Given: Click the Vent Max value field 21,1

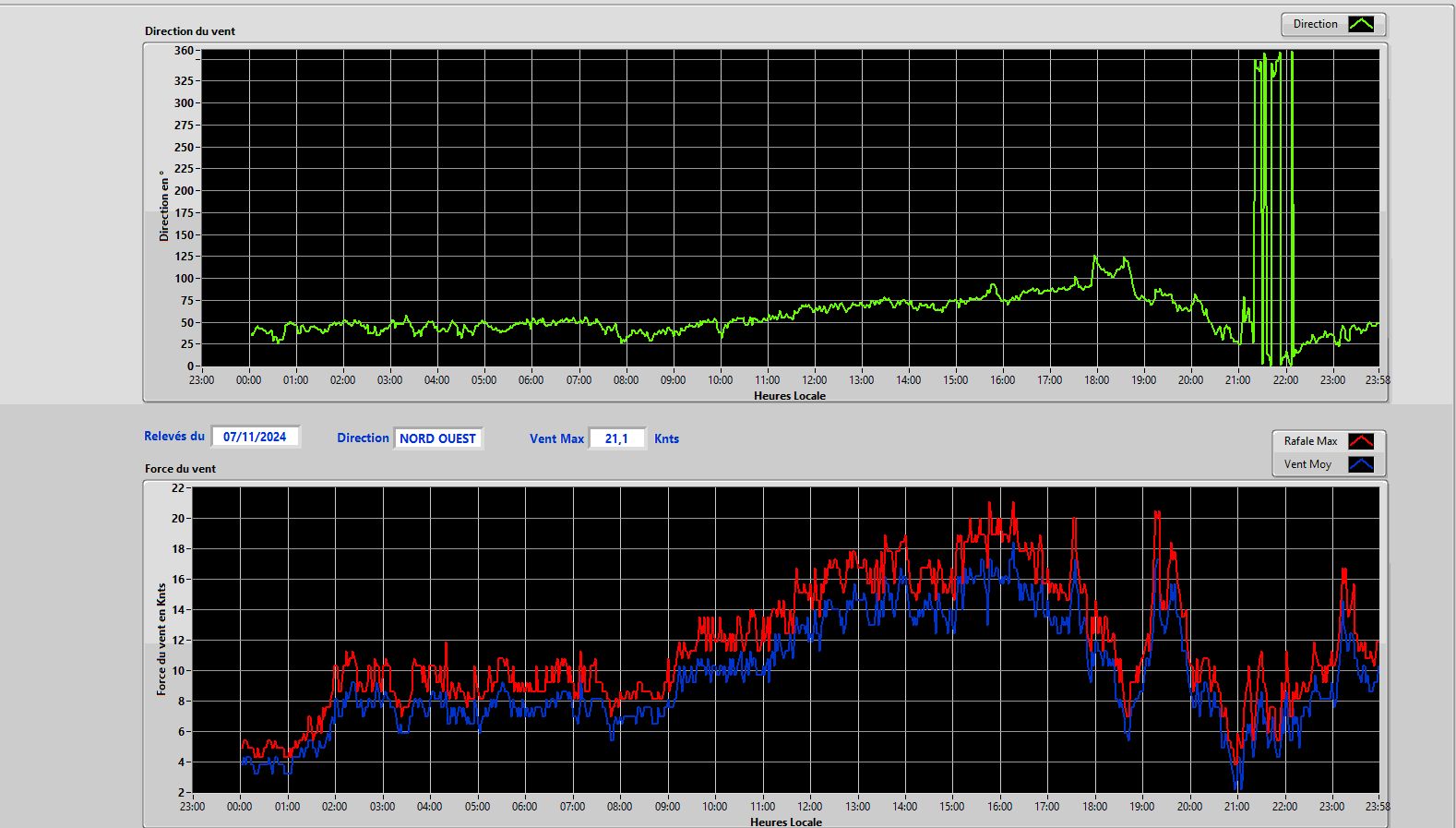Looking at the screenshot, I should click(616, 438).
